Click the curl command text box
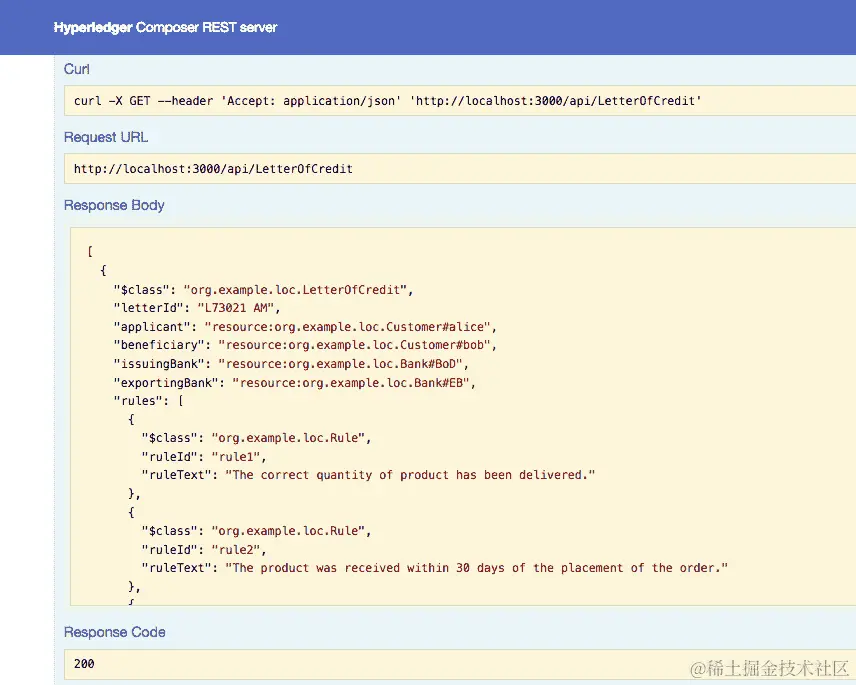The height and width of the screenshot is (685, 856). coord(460,100)
